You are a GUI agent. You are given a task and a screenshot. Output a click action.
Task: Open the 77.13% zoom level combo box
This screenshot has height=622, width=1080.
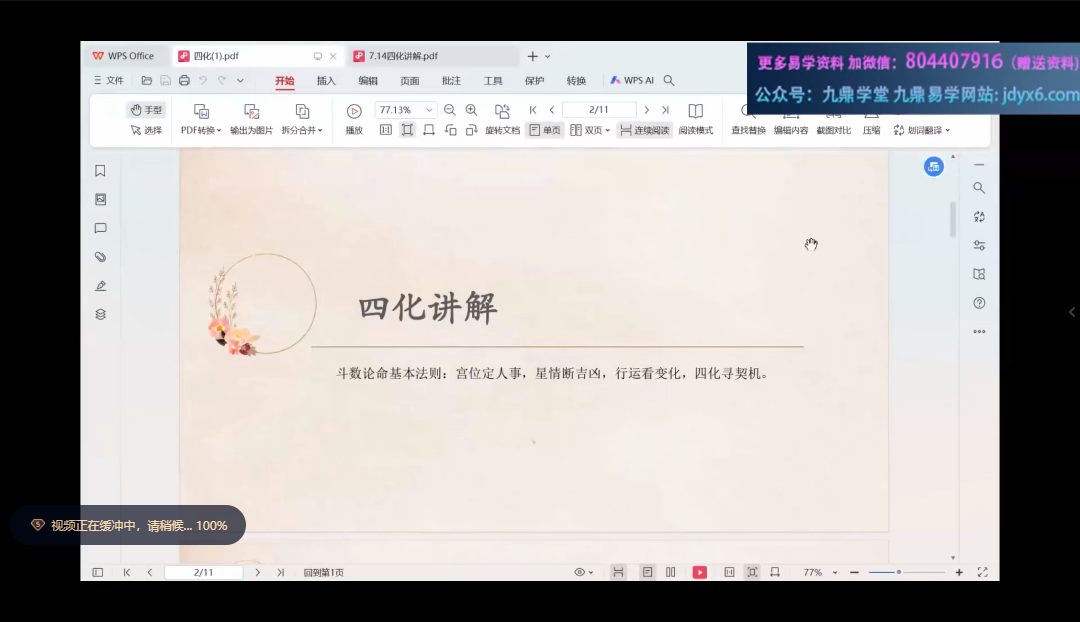pos(405,110)
